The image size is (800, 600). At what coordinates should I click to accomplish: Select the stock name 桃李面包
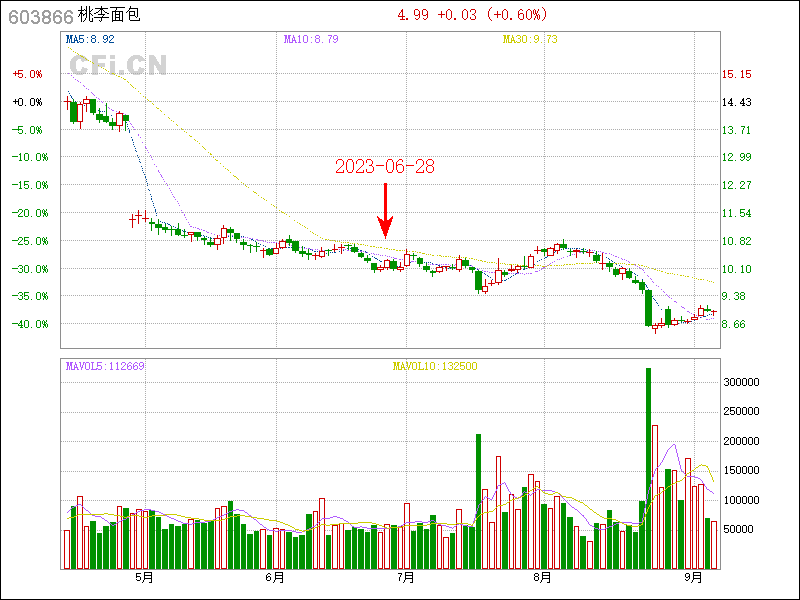(109, 15)
